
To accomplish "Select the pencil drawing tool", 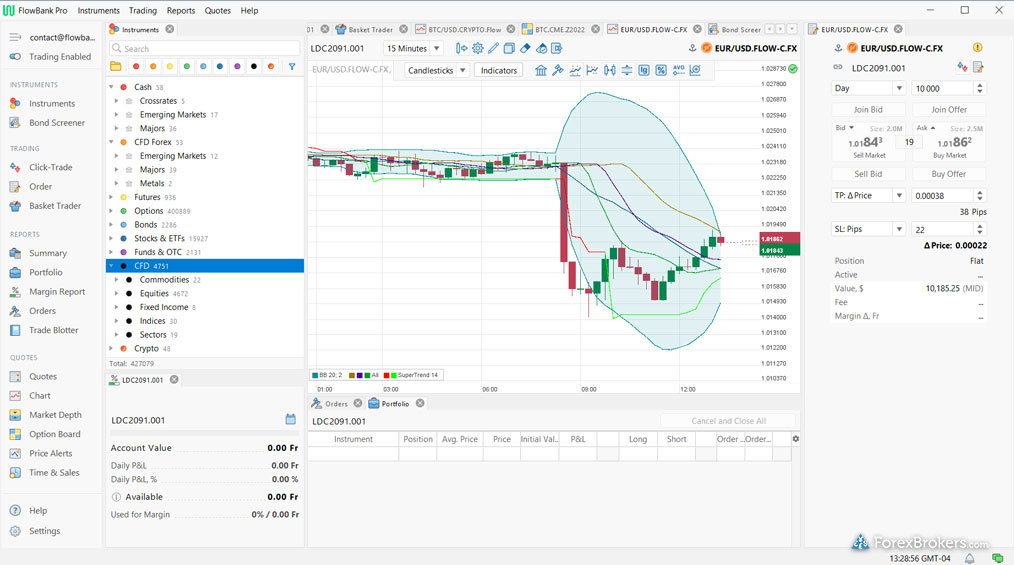I will click(493, 48).
